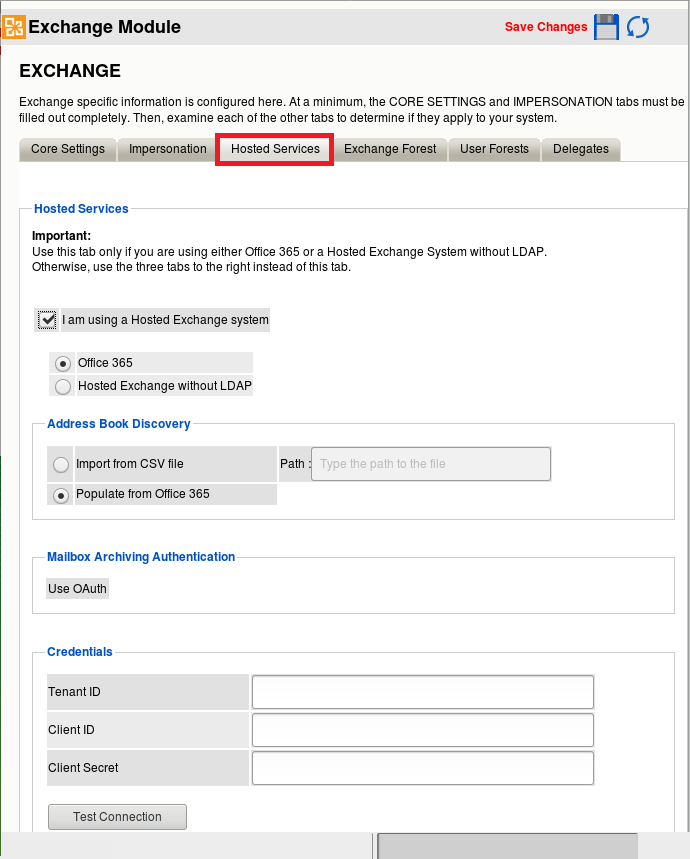The image size is (690, 859).
Task: Switch to the Delegates tab
Action: click(581, 149)
